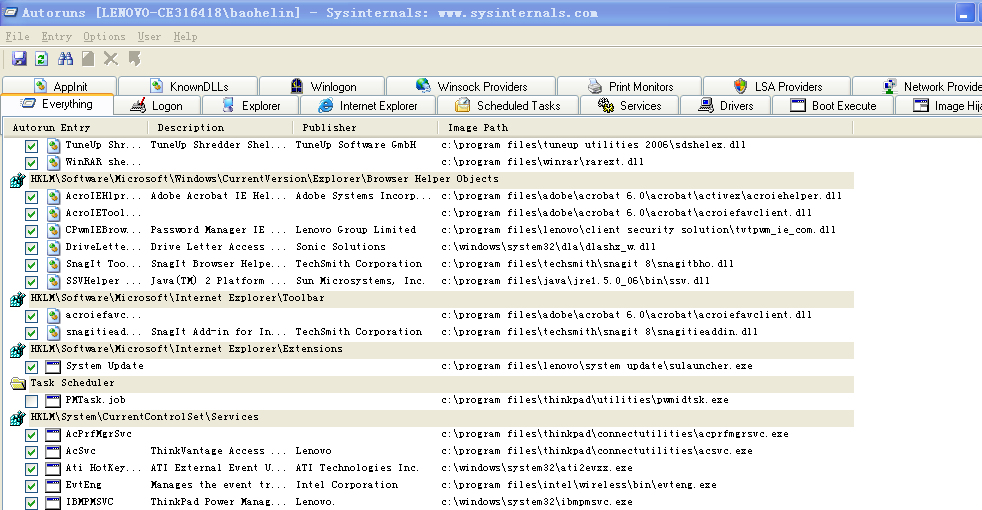
Task: Open the Options menu
Action: [104, 37]
